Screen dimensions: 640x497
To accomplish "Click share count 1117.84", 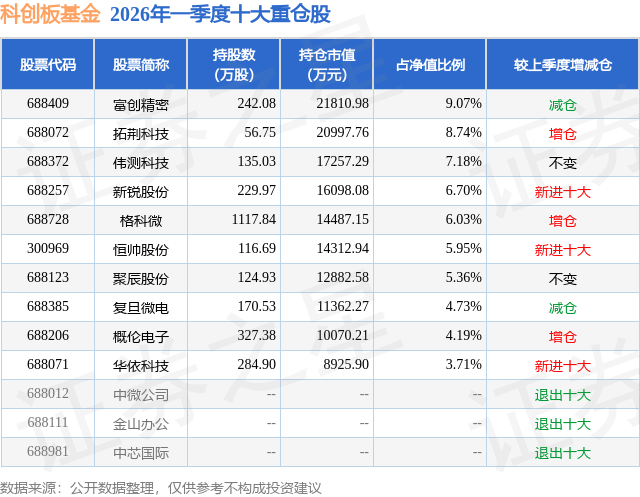I will (x=254, y=220).
